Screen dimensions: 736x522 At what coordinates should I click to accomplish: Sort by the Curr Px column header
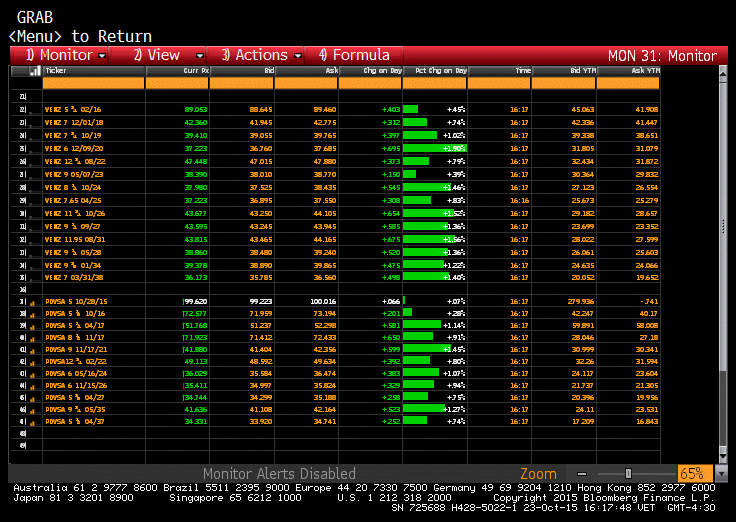tap(177, 70)
